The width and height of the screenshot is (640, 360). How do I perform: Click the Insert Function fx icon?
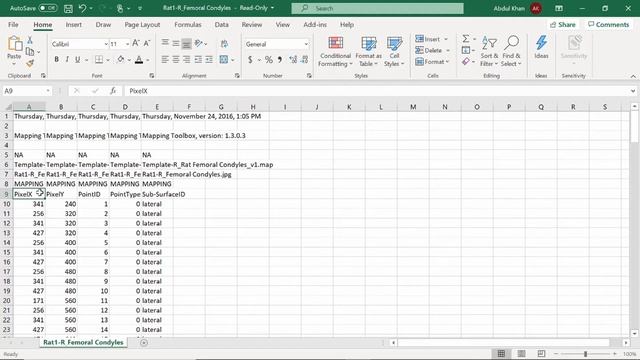coord(113,91)
